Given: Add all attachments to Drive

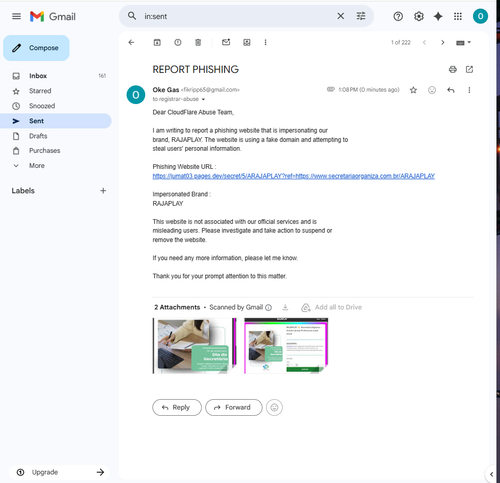Looking at the screenshot, I should pos(332,307).
